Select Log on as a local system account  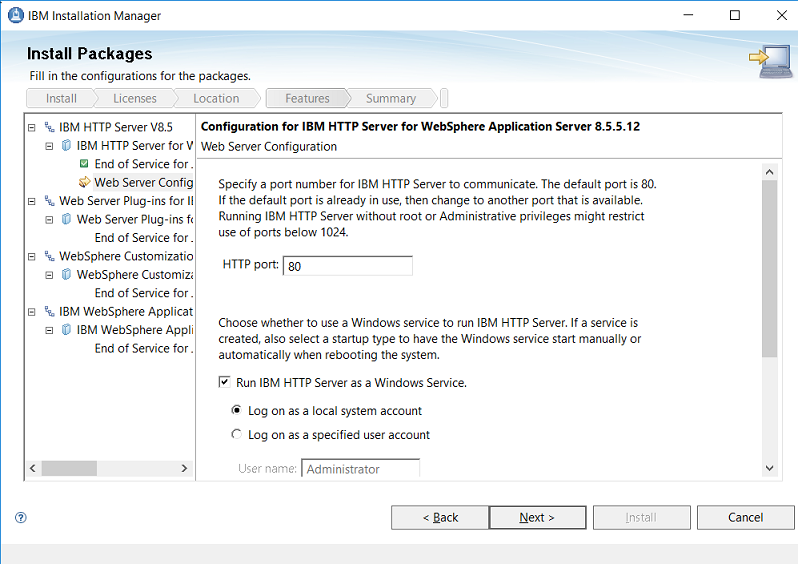pyautogui.click(x=236, y=410)
